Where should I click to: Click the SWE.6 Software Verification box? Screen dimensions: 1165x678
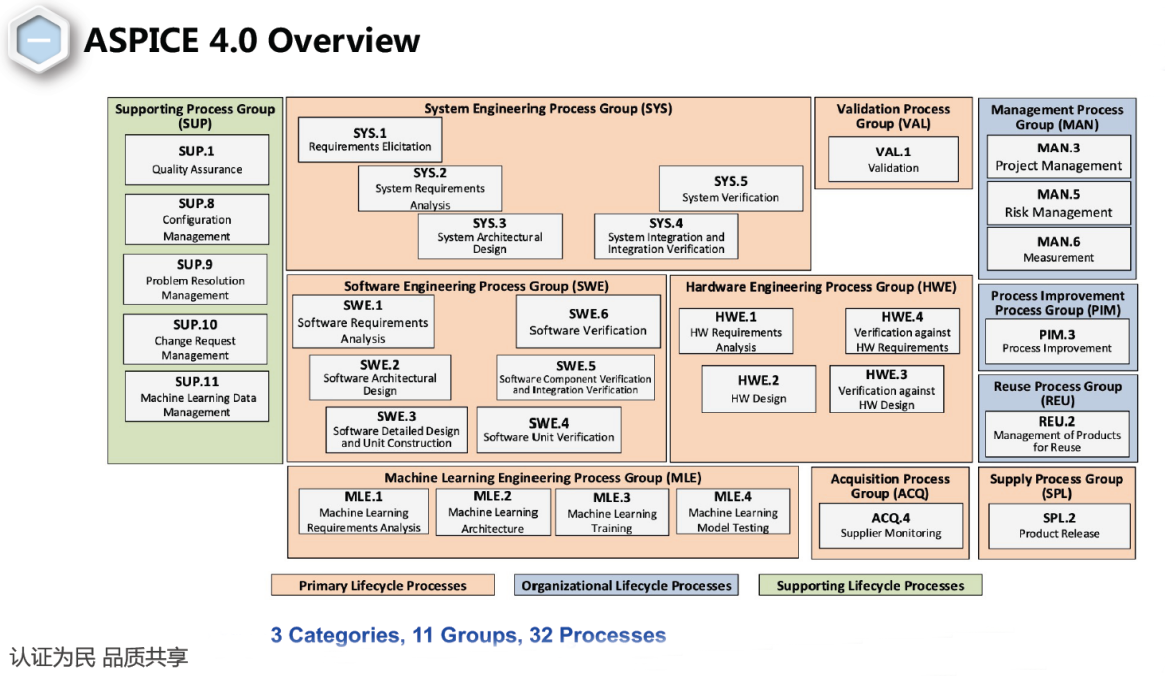[588, 321]
